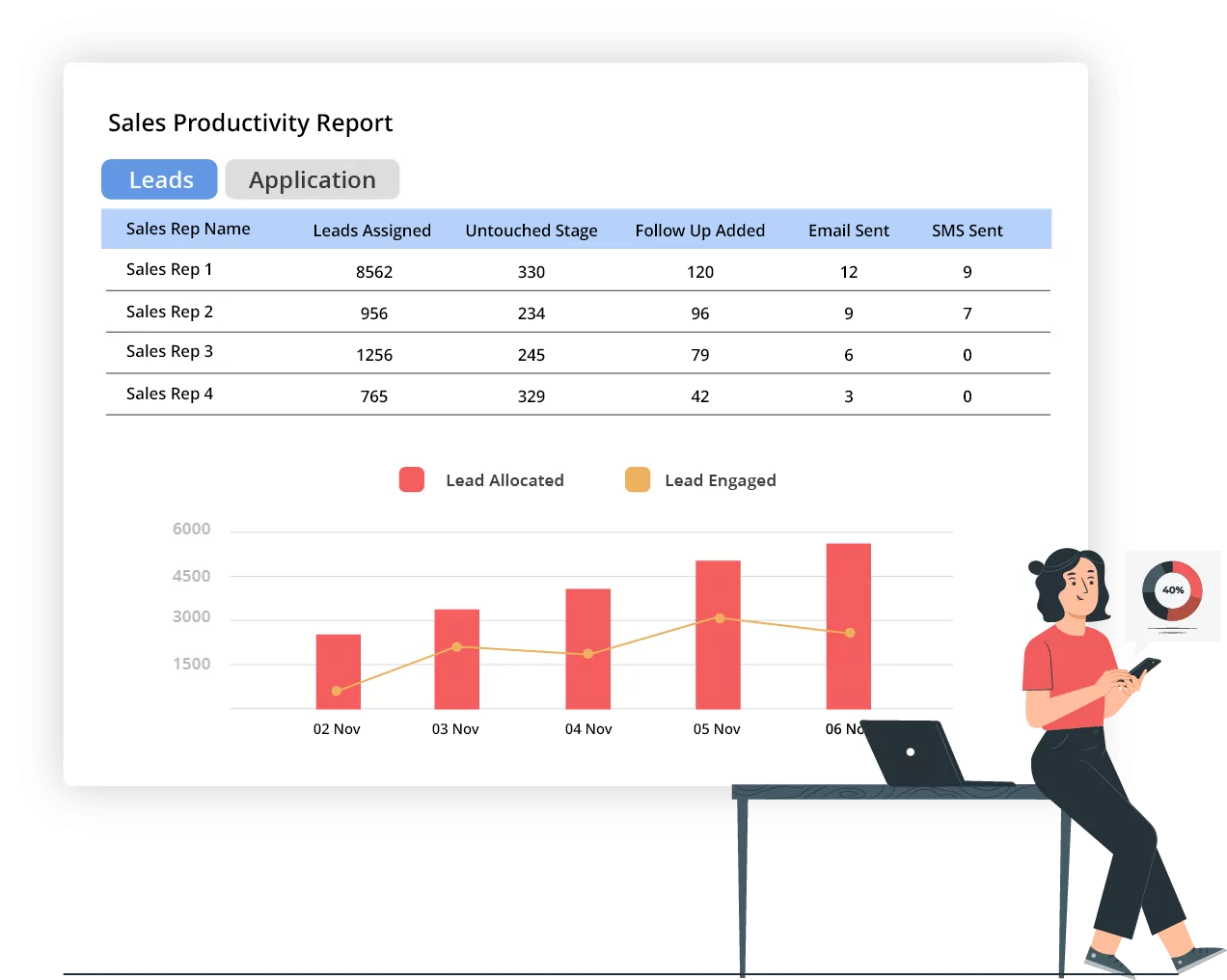Select Sales Rep 4 in the table
This screenshot has width=1227, height=980.
tap(169, 394)
